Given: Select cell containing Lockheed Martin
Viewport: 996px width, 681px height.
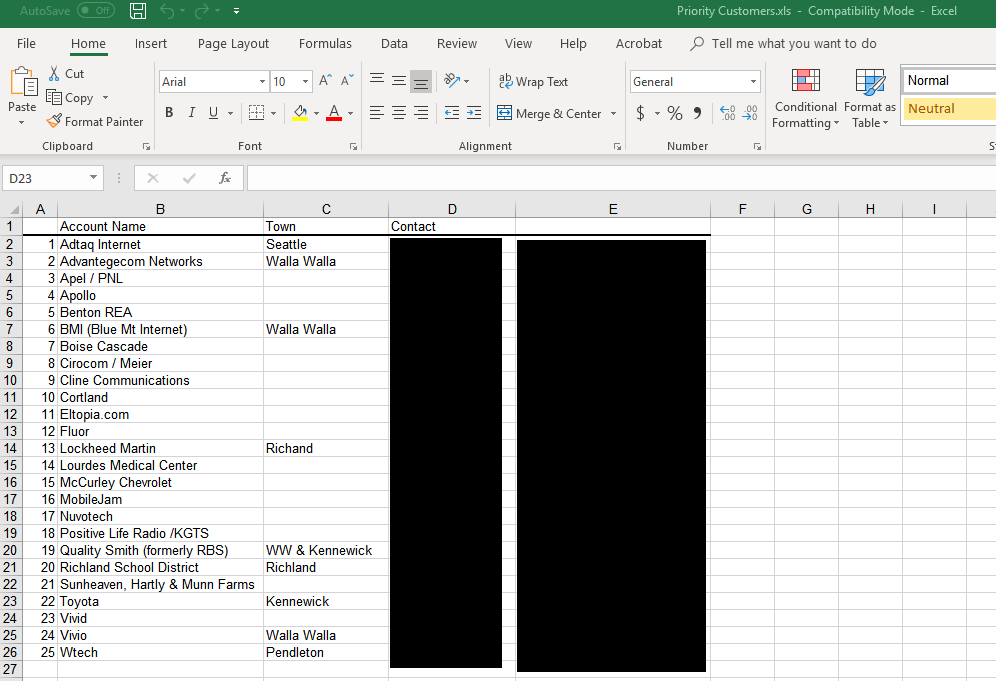Looking at the screenshot, I should tap(160, 448).
